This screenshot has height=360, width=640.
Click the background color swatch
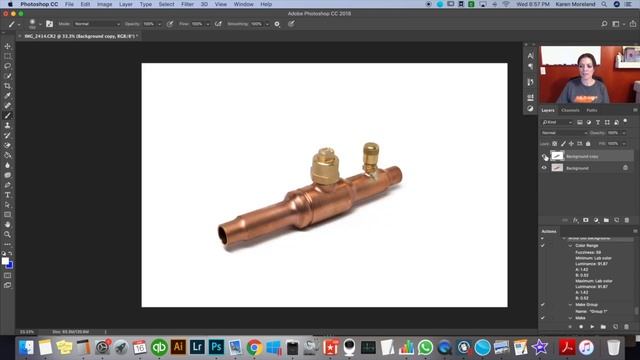(10, 266)
